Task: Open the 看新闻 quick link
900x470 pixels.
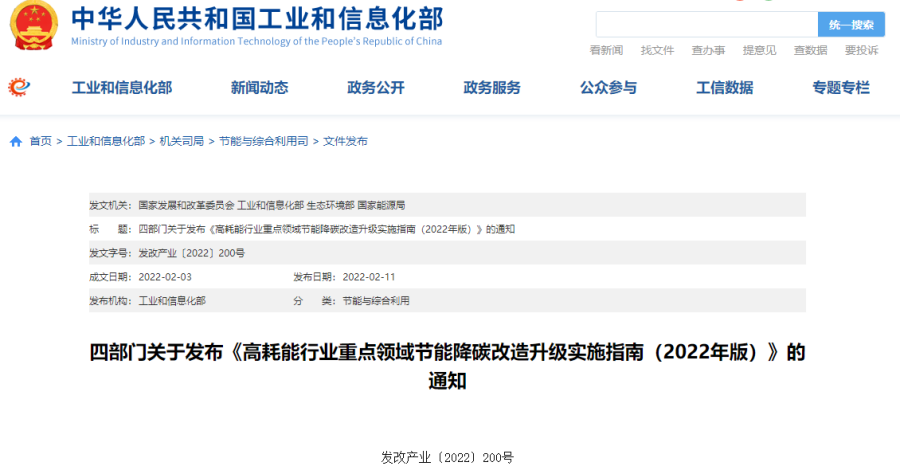Action: [606, 51]
